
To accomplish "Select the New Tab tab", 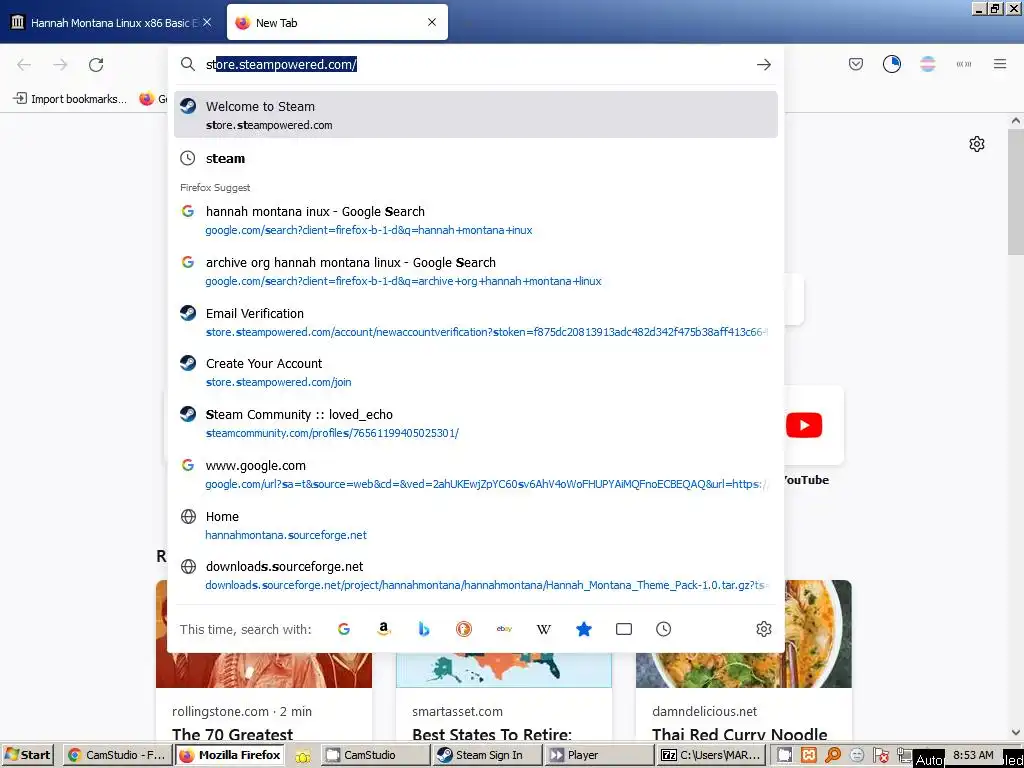I will [337, 22].
